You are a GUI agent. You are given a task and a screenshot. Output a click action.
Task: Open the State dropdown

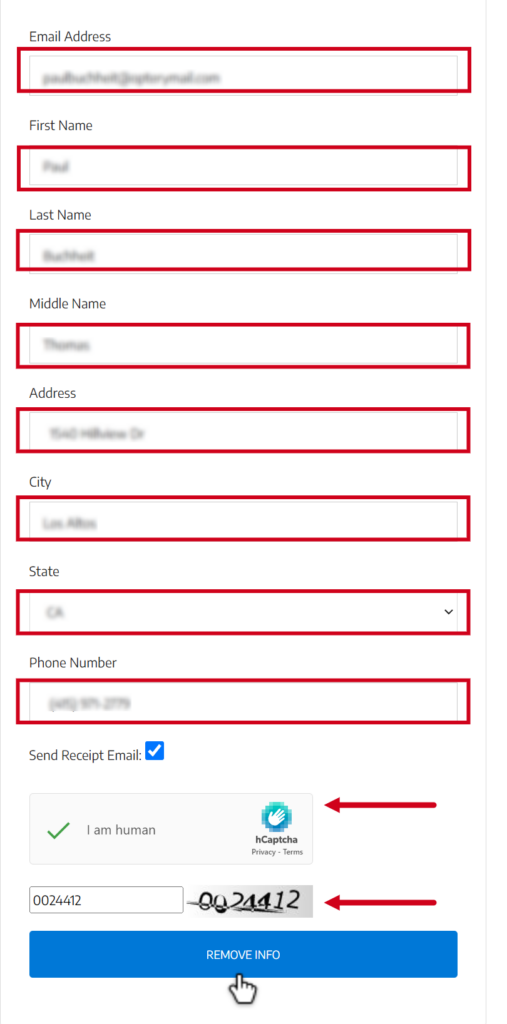(x=243, y=612)
